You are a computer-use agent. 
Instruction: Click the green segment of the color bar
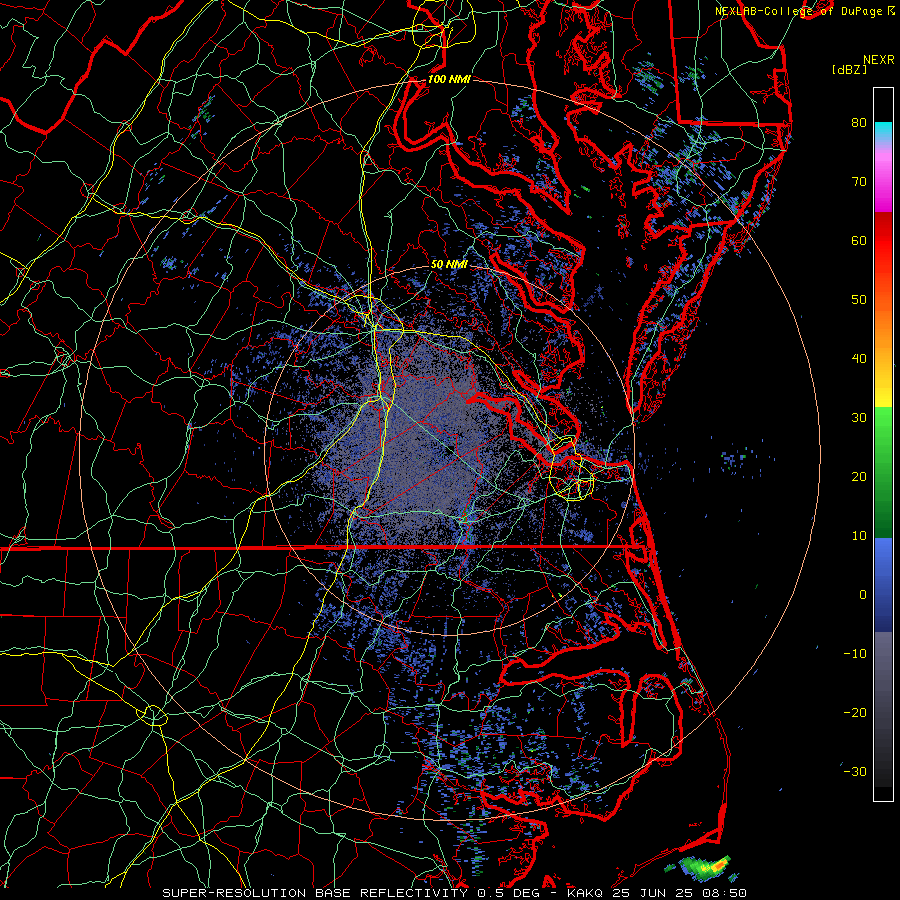pos(883,472)
